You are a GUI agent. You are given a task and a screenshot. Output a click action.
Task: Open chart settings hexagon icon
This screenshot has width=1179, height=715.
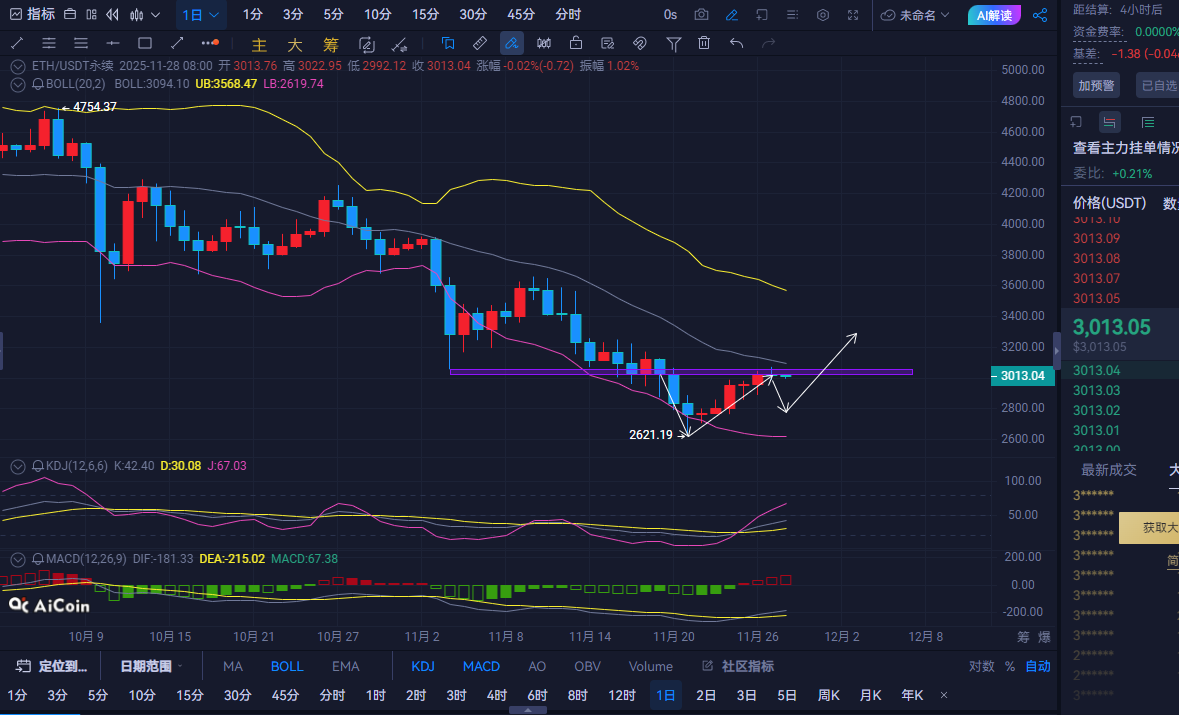(x=823, y=15)
